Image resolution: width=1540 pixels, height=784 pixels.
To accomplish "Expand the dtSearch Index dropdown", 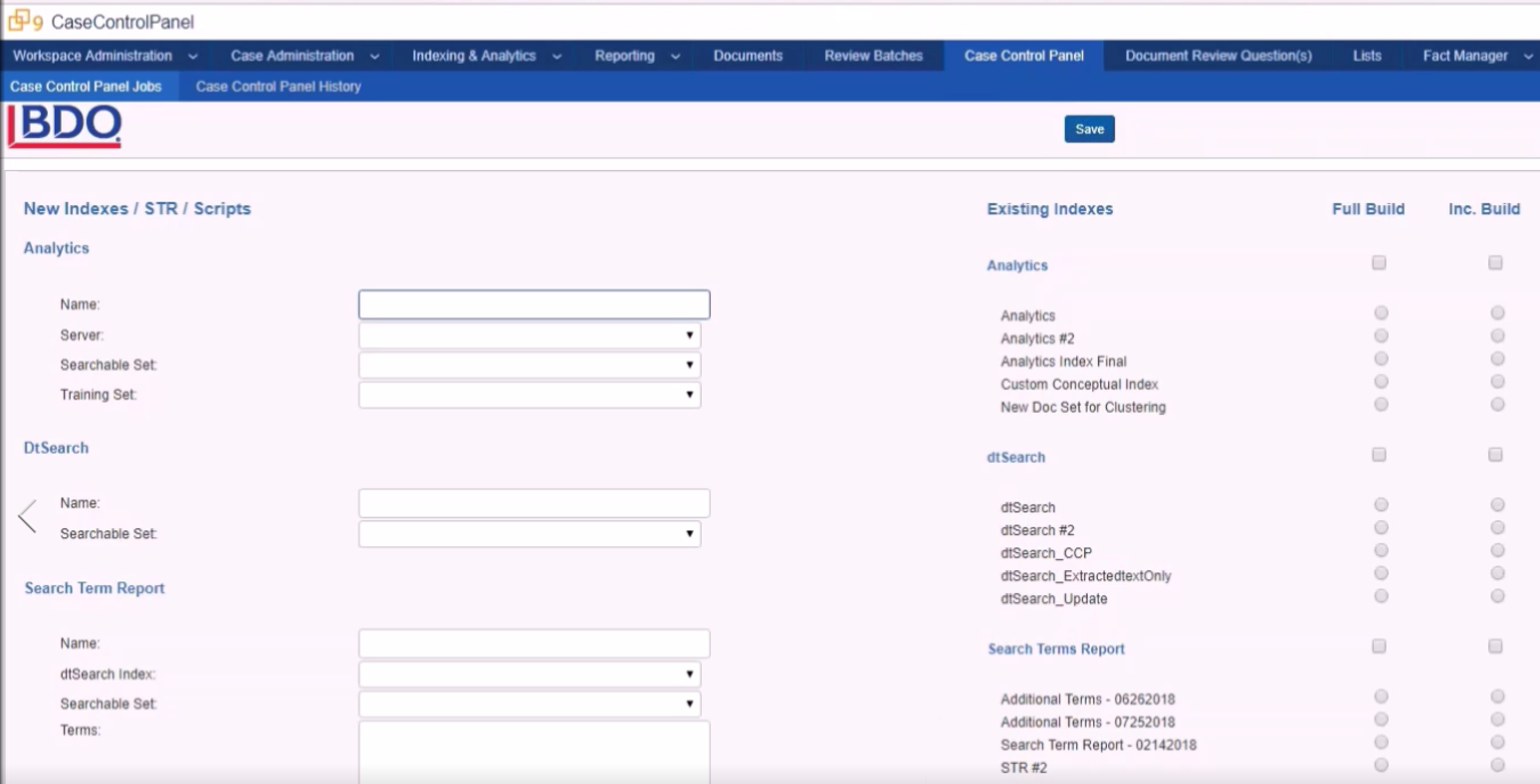I will [x=530, y=675].
